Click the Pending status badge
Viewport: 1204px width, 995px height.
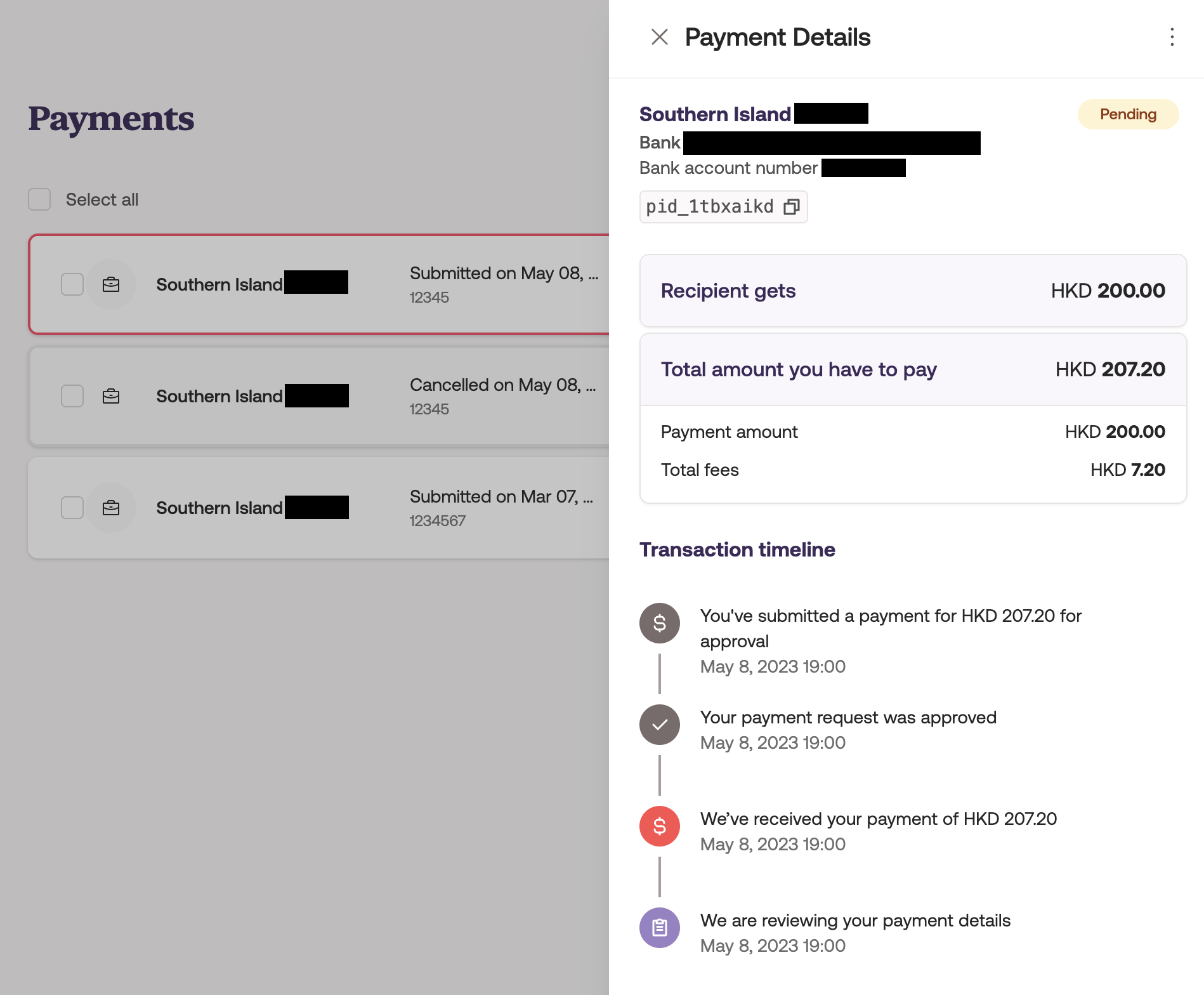1127,114
